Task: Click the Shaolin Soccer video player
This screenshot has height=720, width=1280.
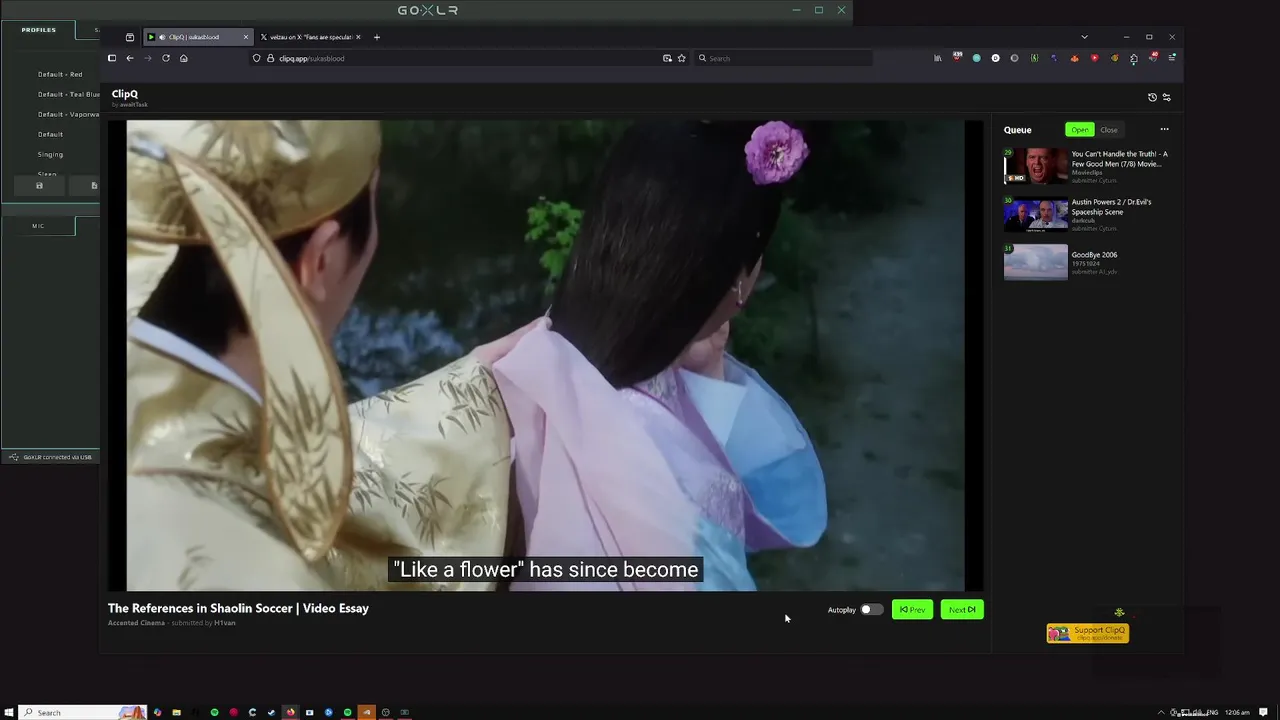Action: coord(545,356)
